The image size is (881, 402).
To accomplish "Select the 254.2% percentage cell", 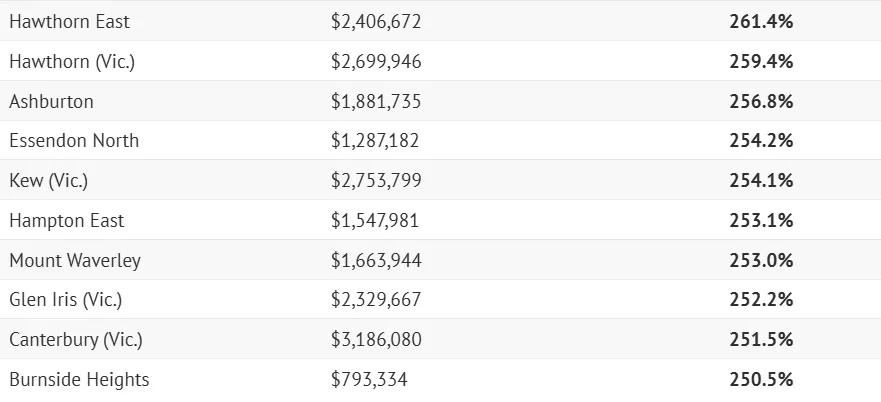I will point(761,141).
